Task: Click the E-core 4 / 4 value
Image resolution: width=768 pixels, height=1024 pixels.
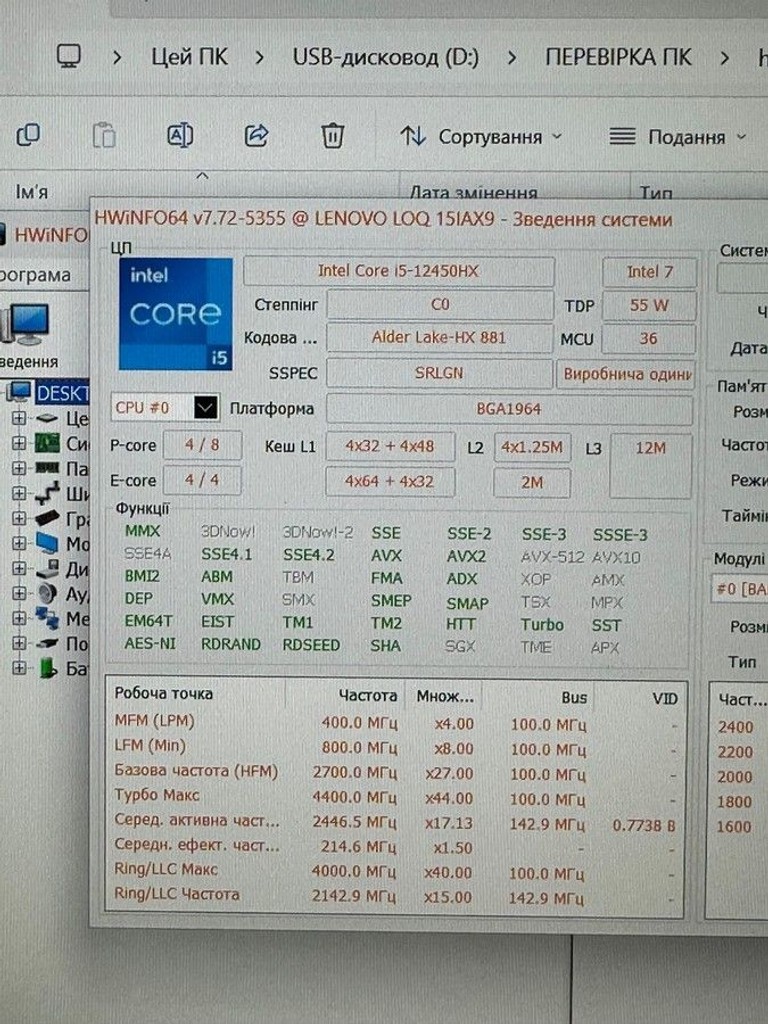Action: click(202, 480)
